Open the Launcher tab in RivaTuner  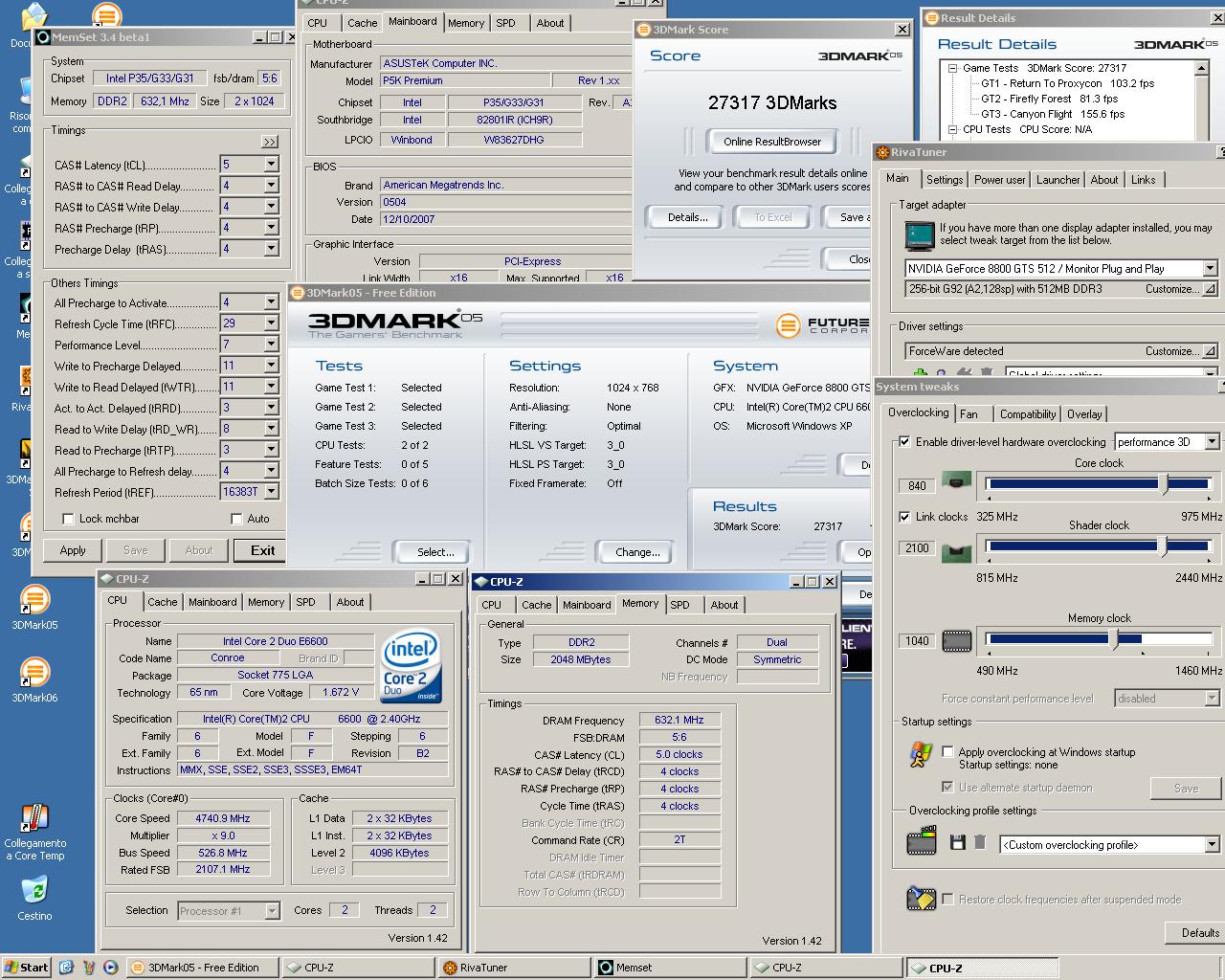click(x=1058, y=180)
